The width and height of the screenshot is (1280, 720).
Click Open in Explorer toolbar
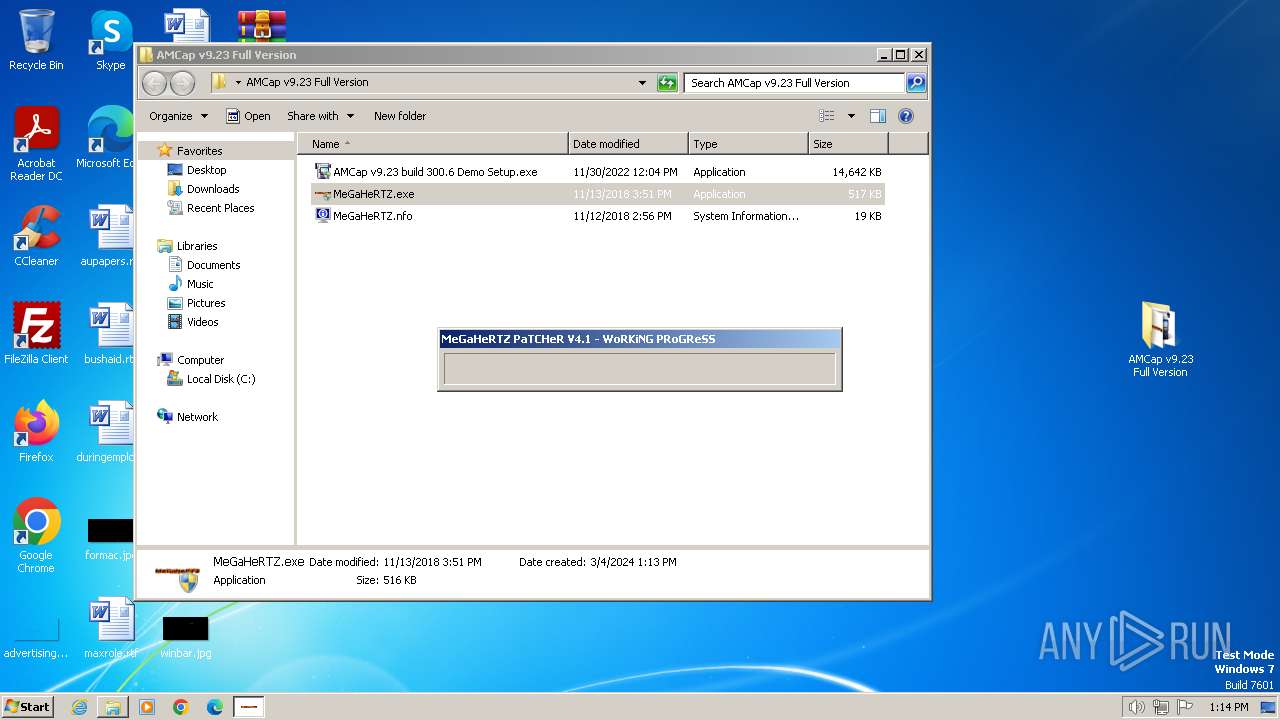click(248, 116)
